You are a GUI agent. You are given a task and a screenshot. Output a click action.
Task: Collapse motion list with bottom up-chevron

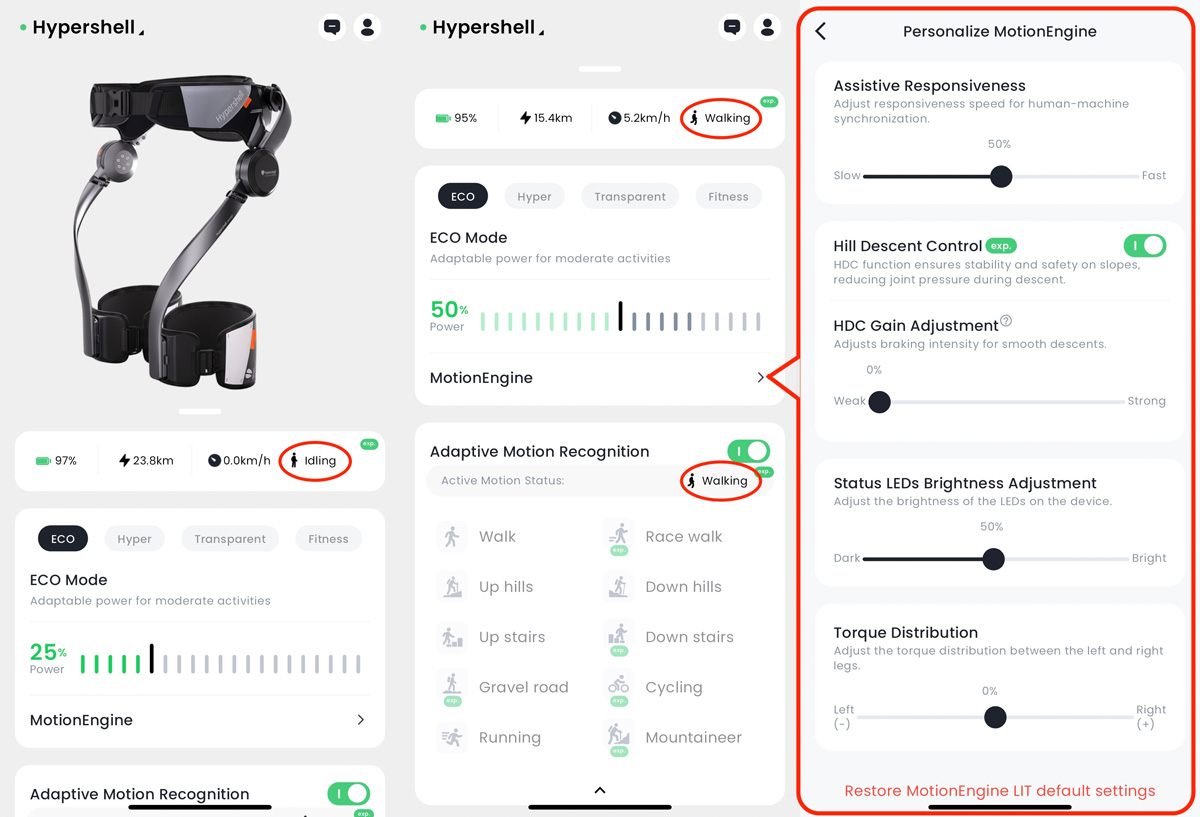[600, 790]
